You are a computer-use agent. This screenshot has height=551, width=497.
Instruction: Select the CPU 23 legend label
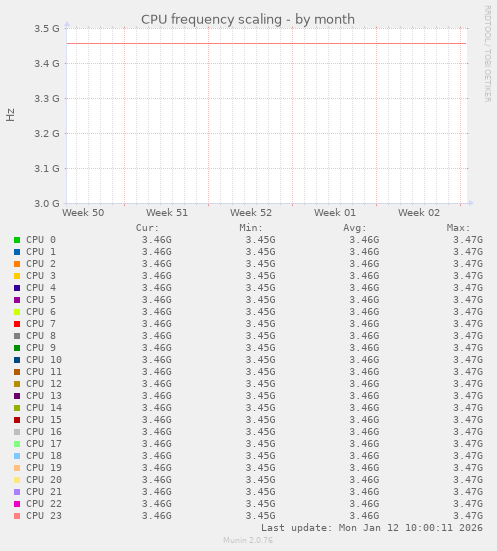[44, 516]
